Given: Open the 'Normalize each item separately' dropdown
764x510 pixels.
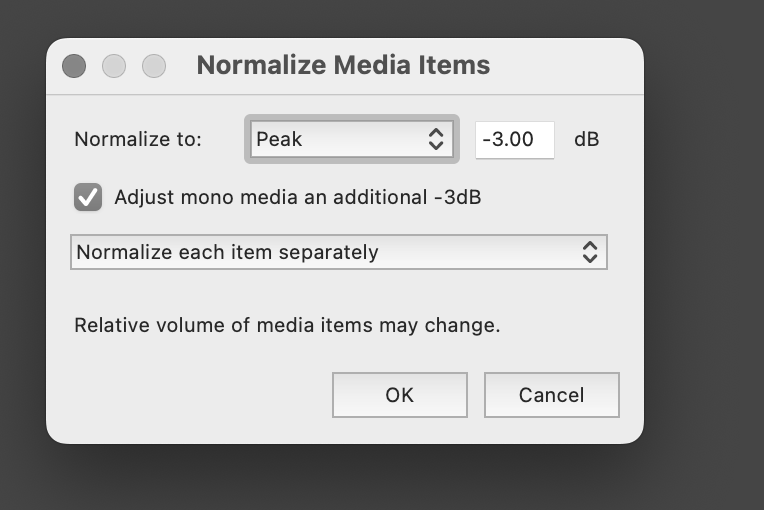Looking at the screenshot, I should pyautogui.click(x=339, y=252).
